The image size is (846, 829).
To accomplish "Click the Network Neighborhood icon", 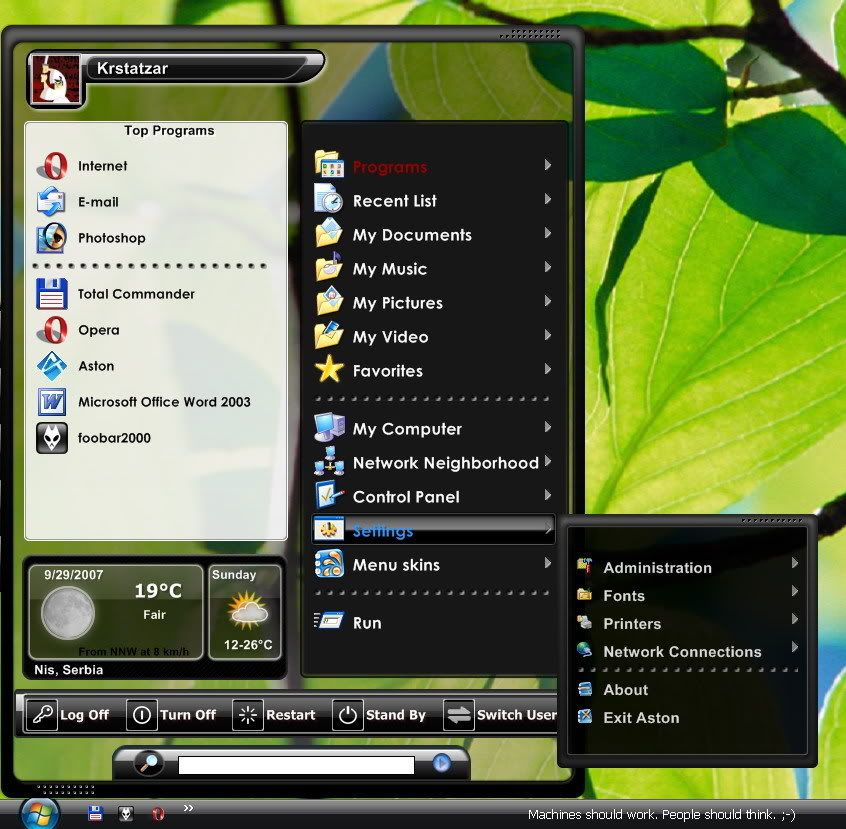I will coord(329,461).
